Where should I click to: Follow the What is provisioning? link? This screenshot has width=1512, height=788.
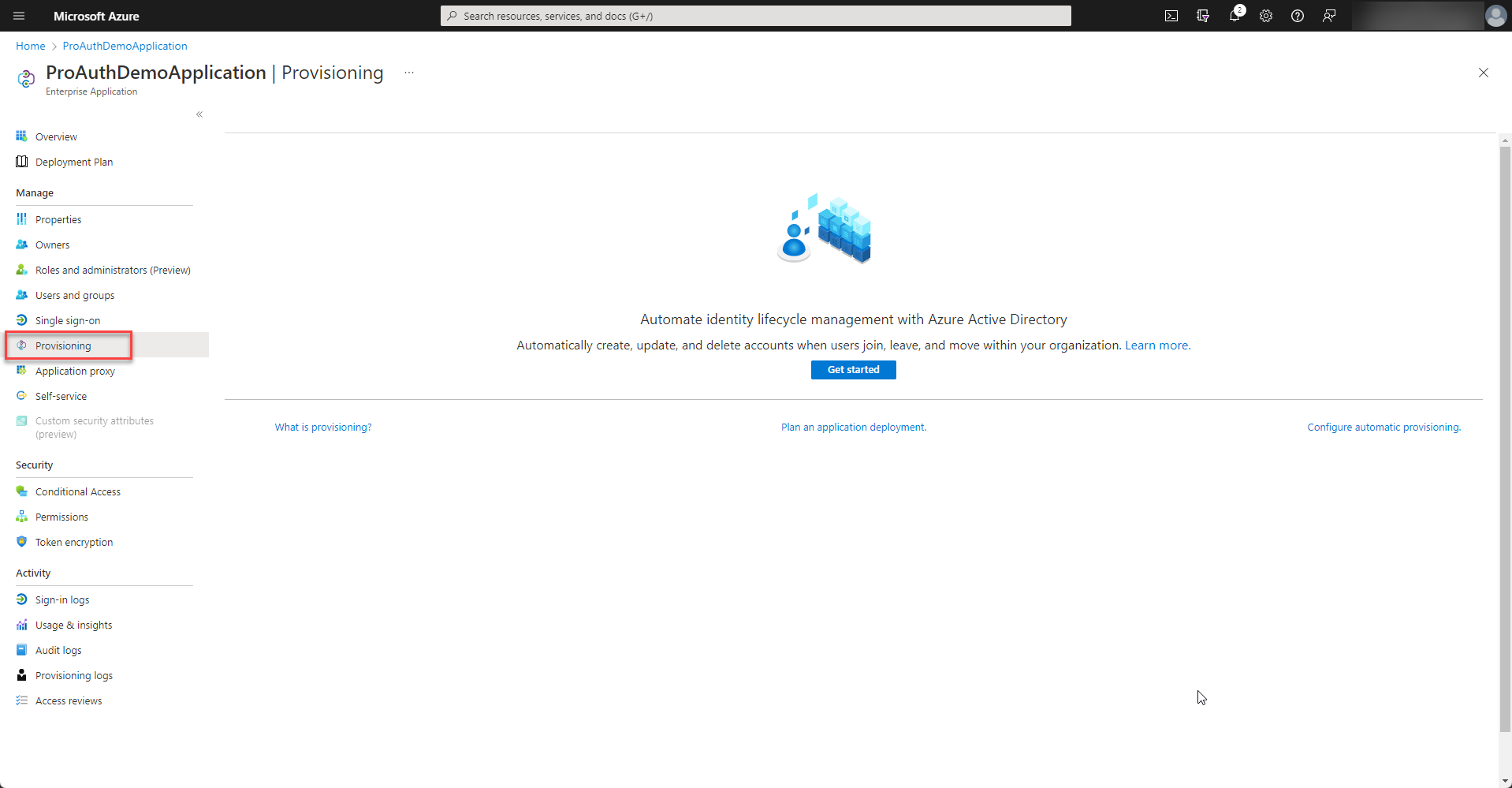322,427
